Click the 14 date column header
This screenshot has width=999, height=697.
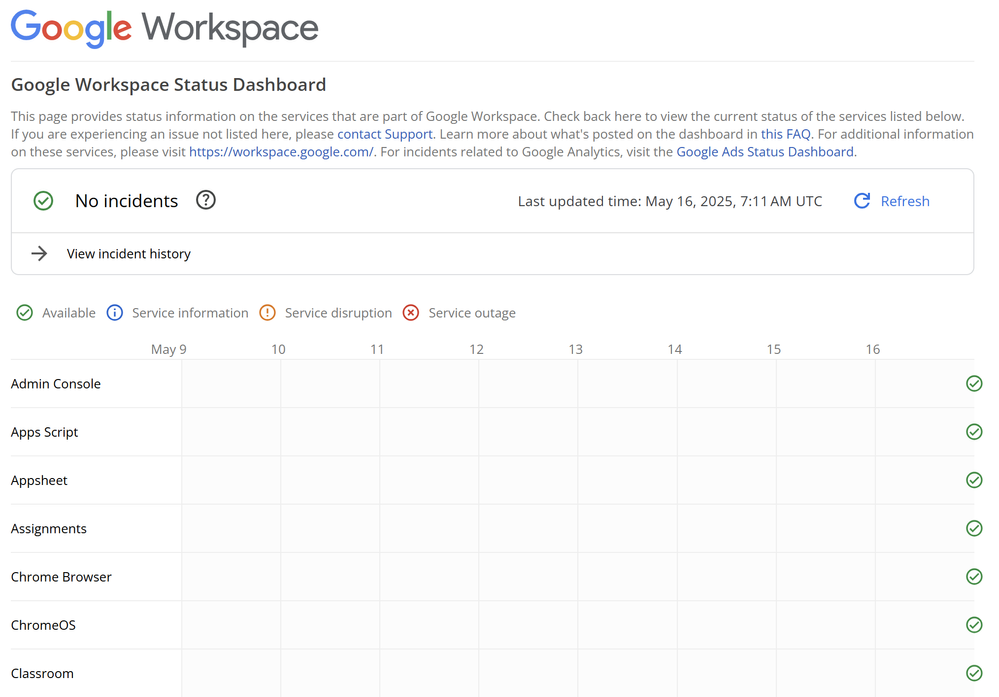pos(675,350)
